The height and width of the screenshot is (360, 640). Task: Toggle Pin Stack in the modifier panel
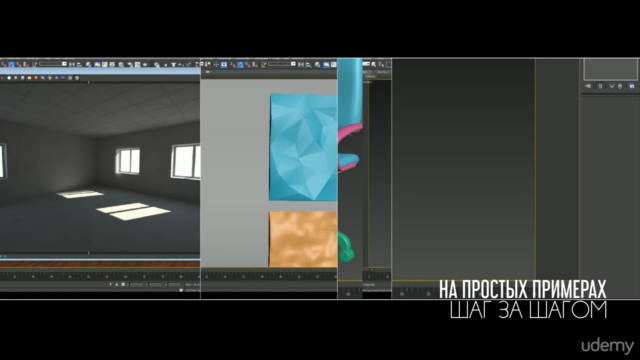click(x=588, y=86)
